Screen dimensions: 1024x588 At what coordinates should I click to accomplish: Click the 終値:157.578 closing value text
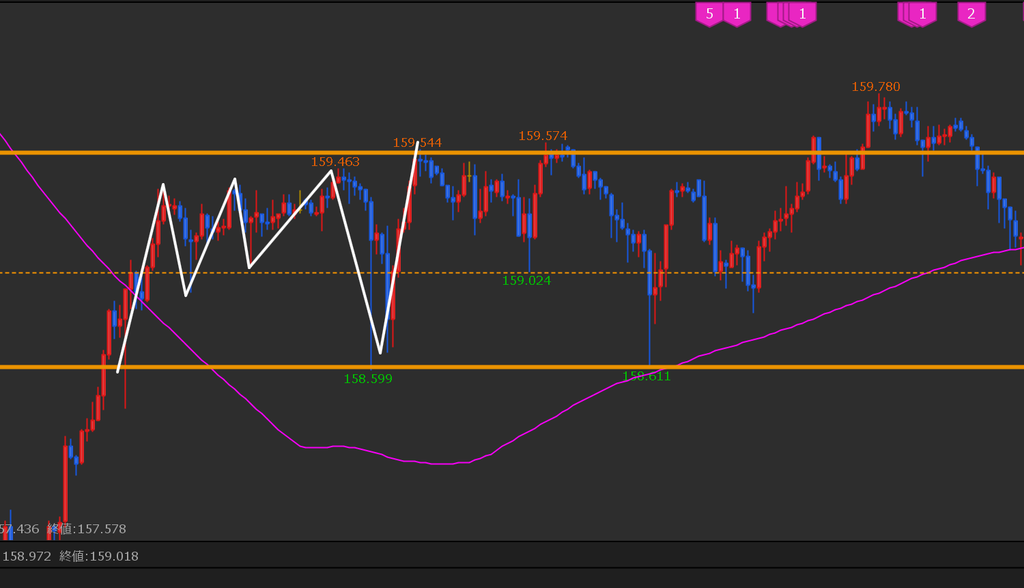87,529
